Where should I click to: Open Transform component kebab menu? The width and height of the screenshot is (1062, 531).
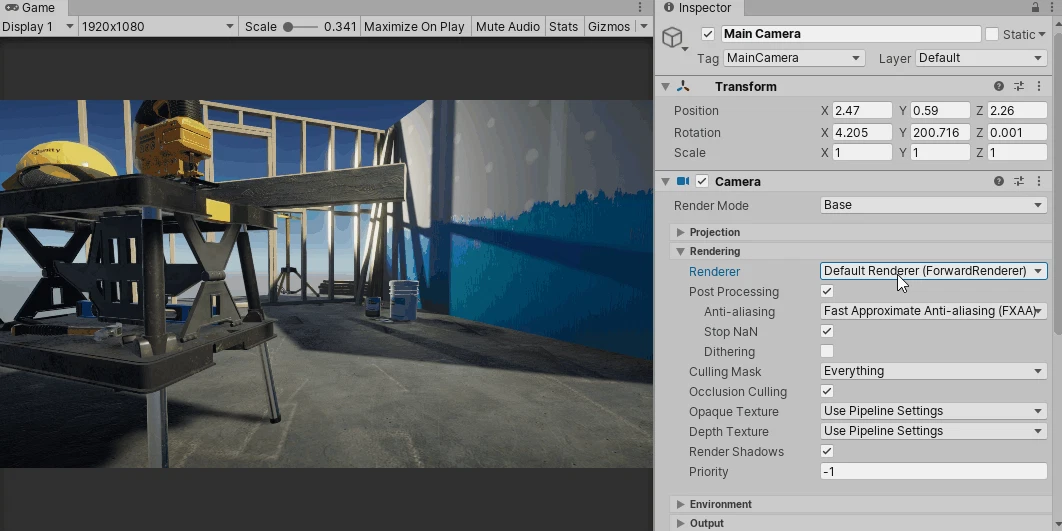pyautogui.click(x=1039, y=86)
